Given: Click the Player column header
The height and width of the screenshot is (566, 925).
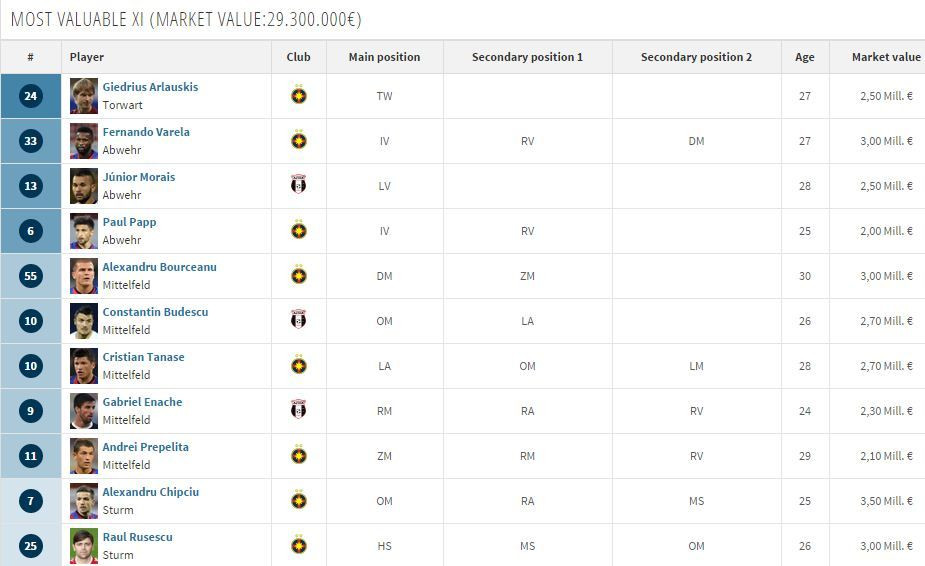Looking at the screenshot, I should tap(87, 57).
